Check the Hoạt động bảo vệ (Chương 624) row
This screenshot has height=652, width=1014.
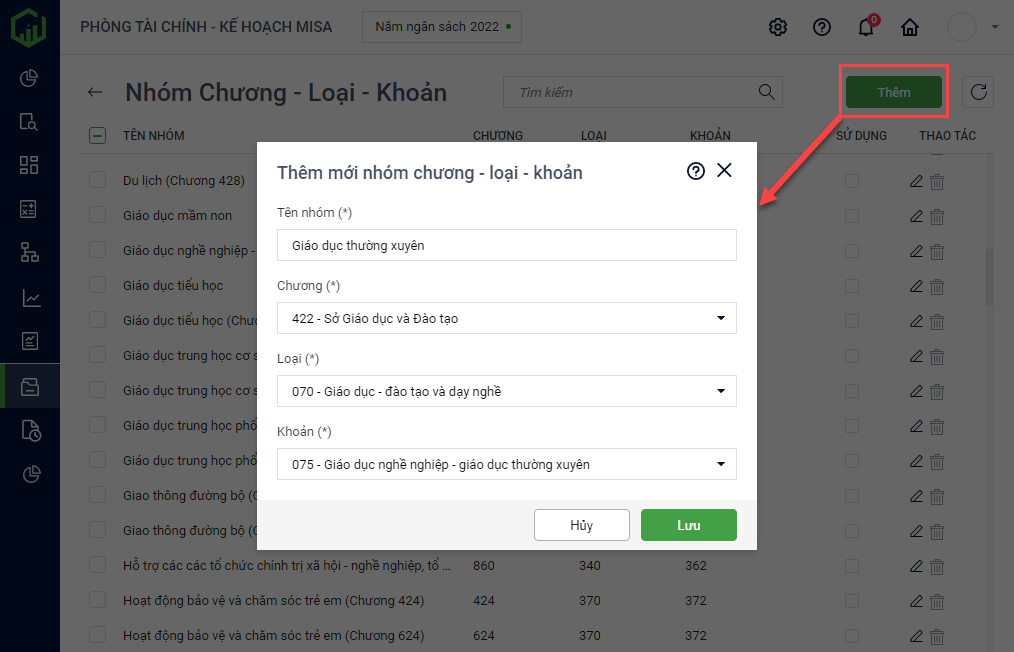click(97, 635)
